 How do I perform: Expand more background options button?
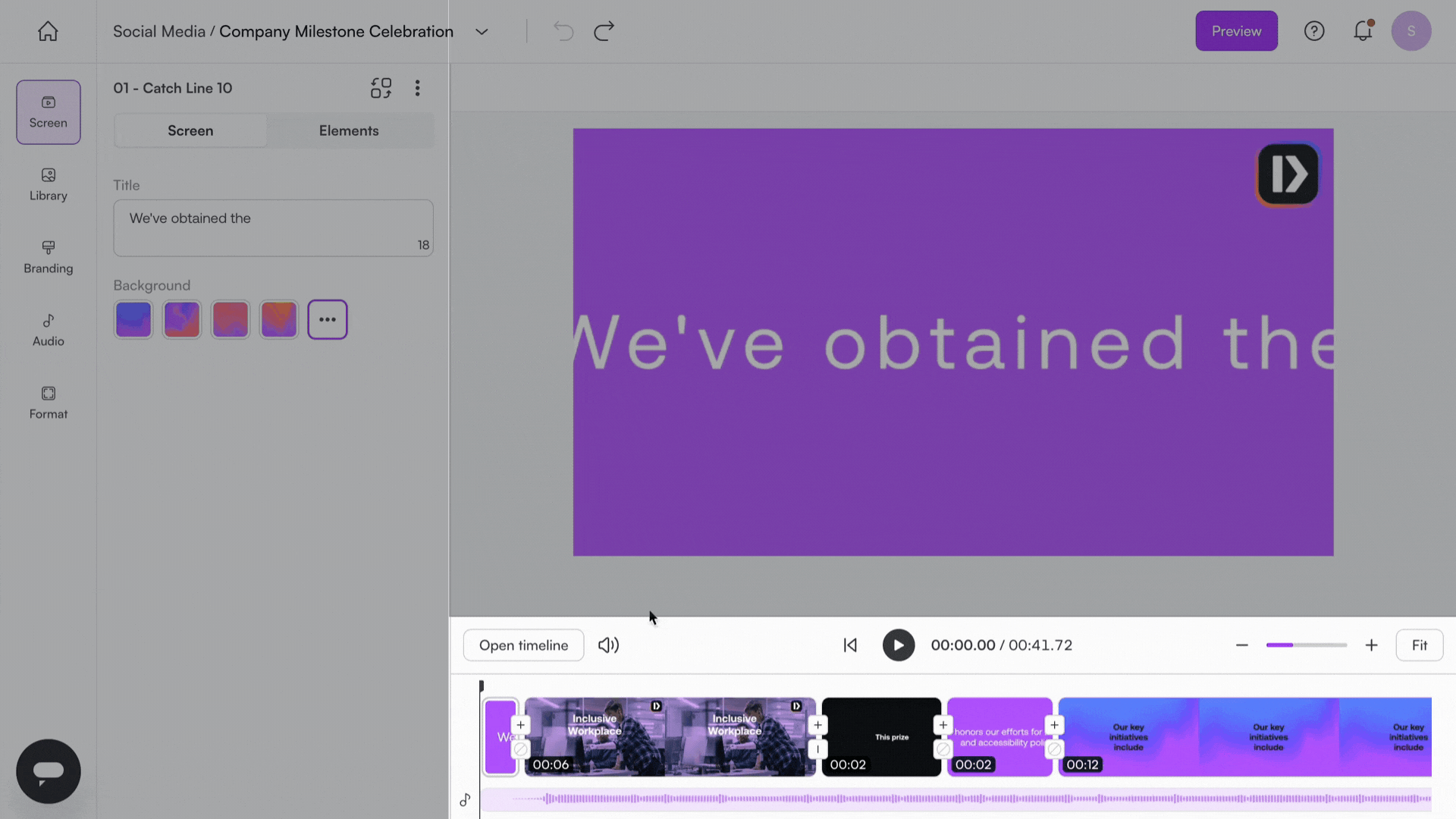(327, 319)
